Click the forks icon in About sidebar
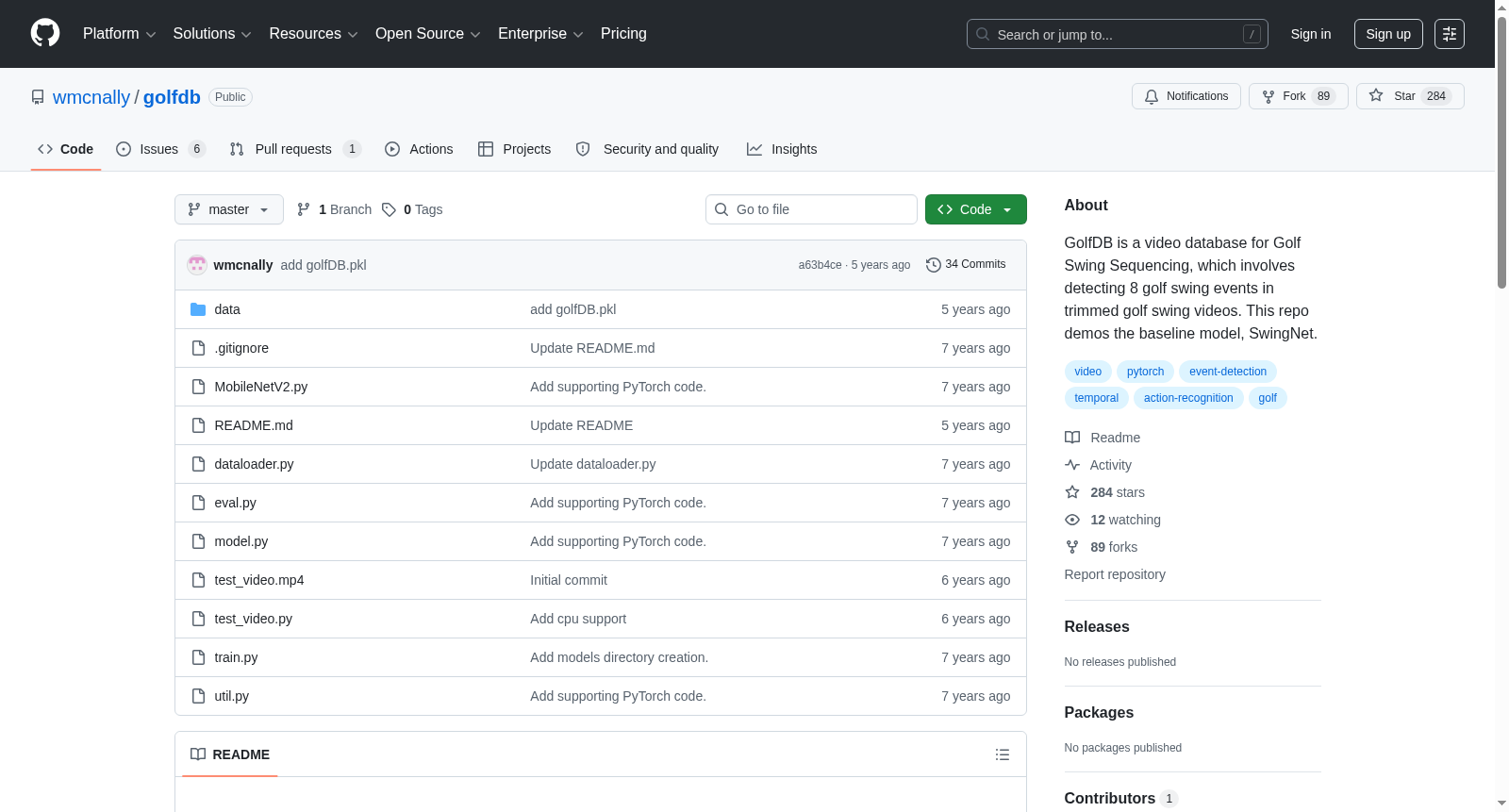Viewport: 1509px width, 812px height. [x=1072, y=547]
